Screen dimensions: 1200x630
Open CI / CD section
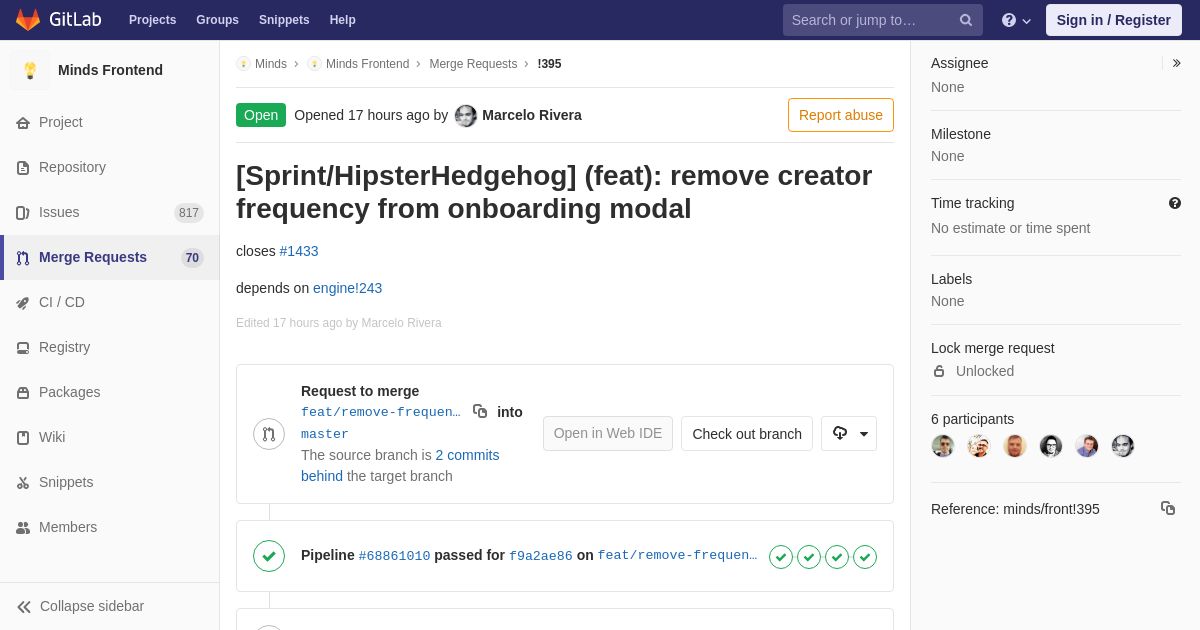(x=110, y=302)
